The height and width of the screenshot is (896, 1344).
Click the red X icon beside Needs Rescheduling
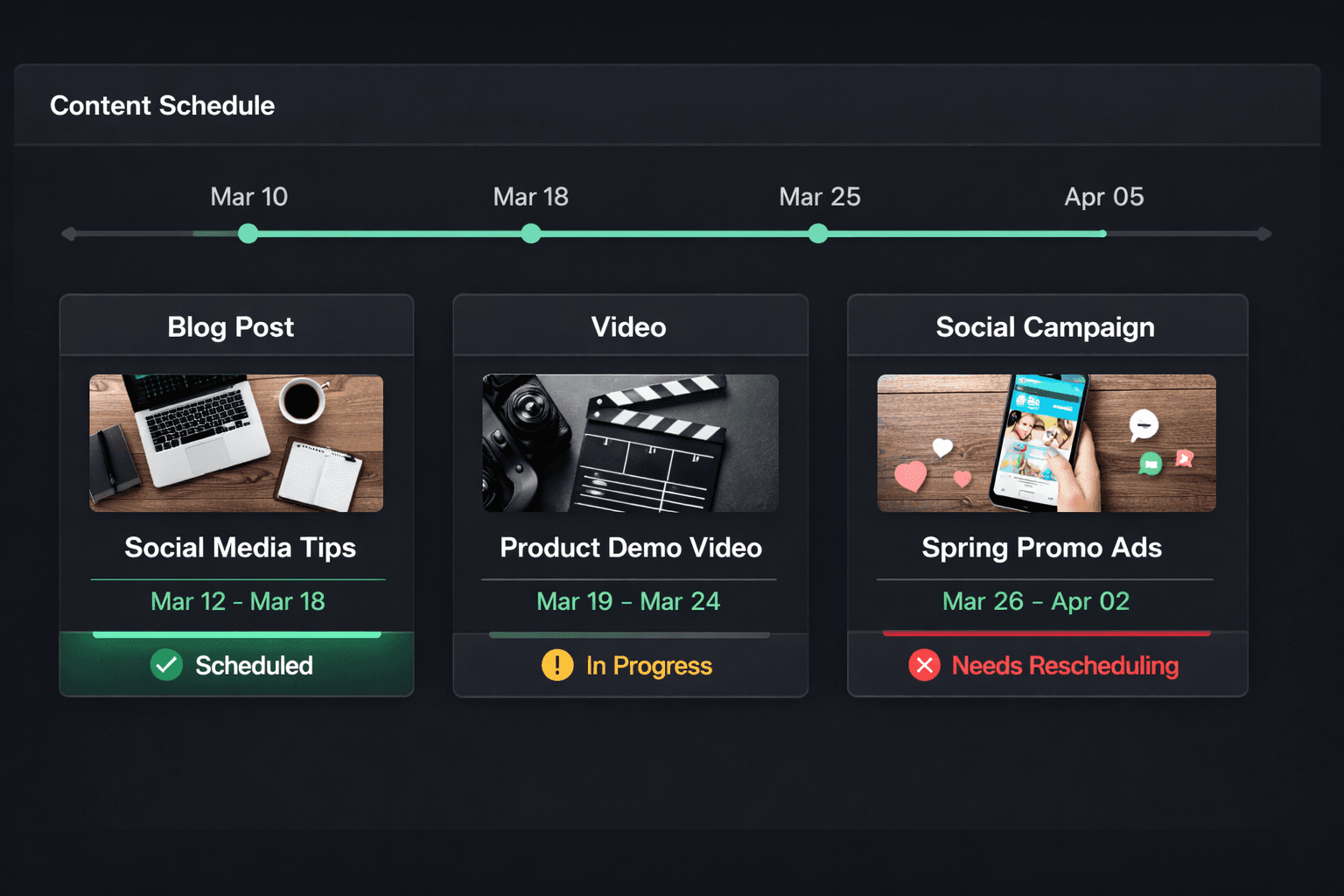[924, 665]
